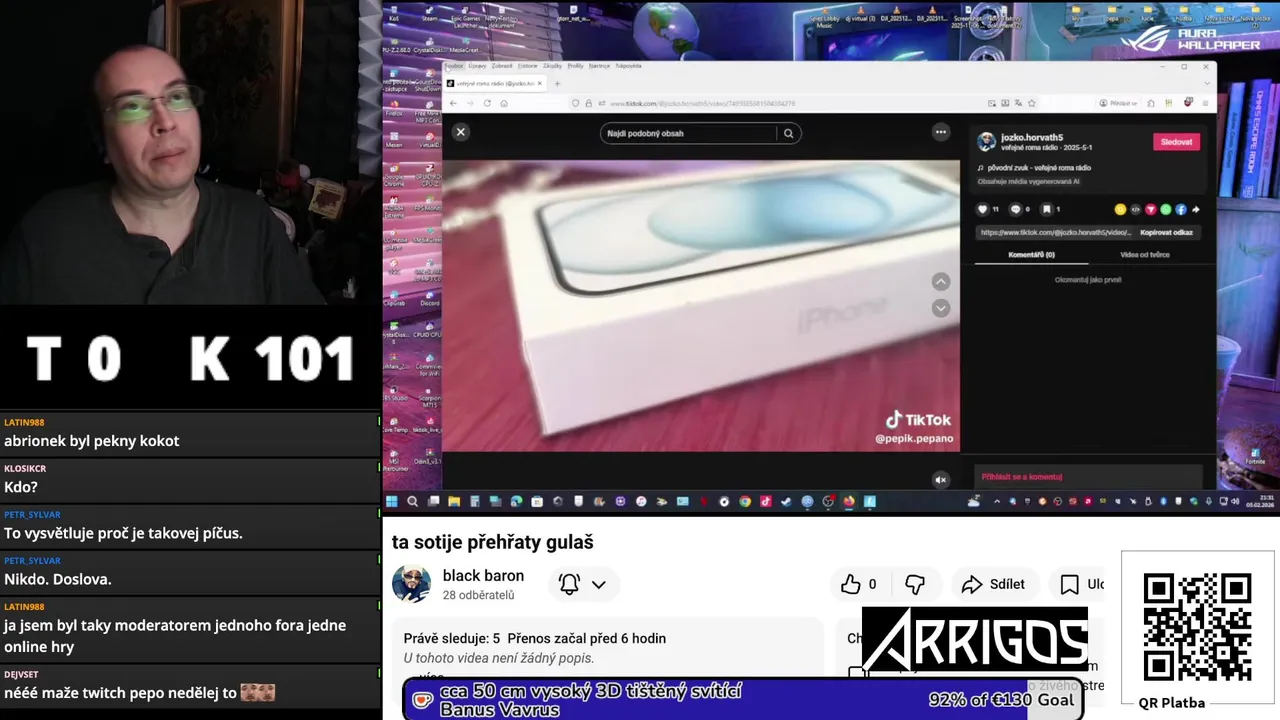Click Sdílet button under YouTube video
Viewport: 1280px width, 720px height.
pos(993,584)
